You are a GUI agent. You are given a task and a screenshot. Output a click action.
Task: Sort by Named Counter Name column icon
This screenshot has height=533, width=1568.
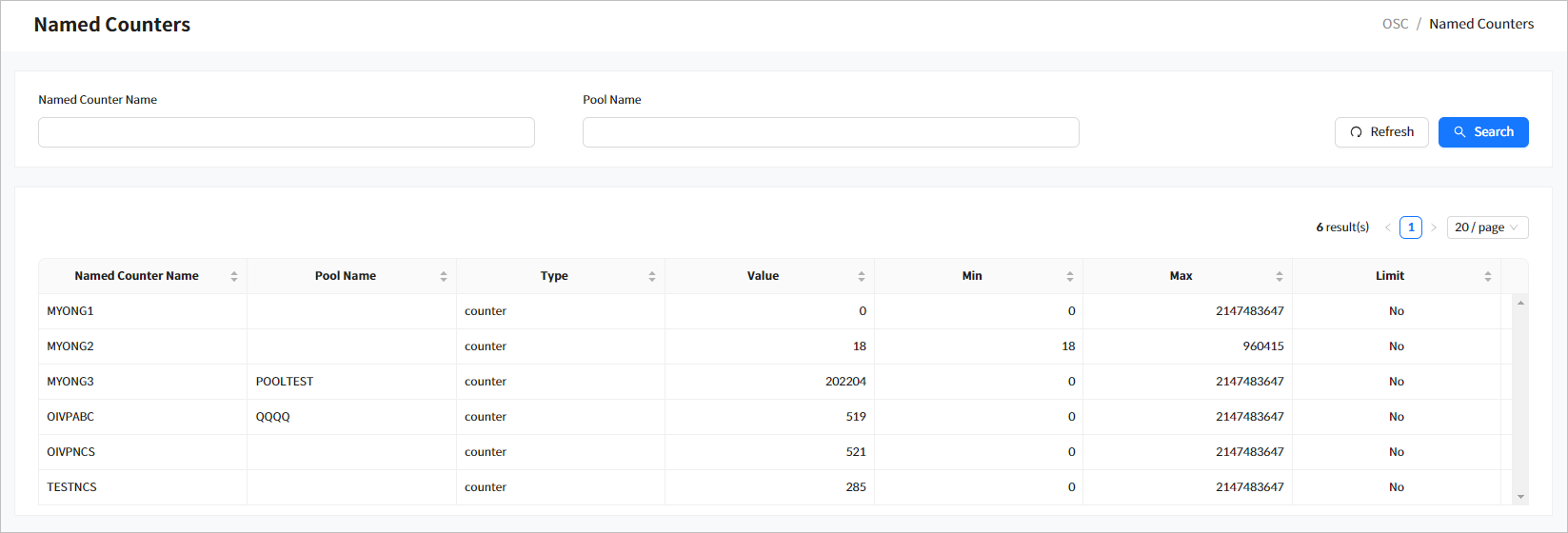pyautogui.click(x=234, y=277)
